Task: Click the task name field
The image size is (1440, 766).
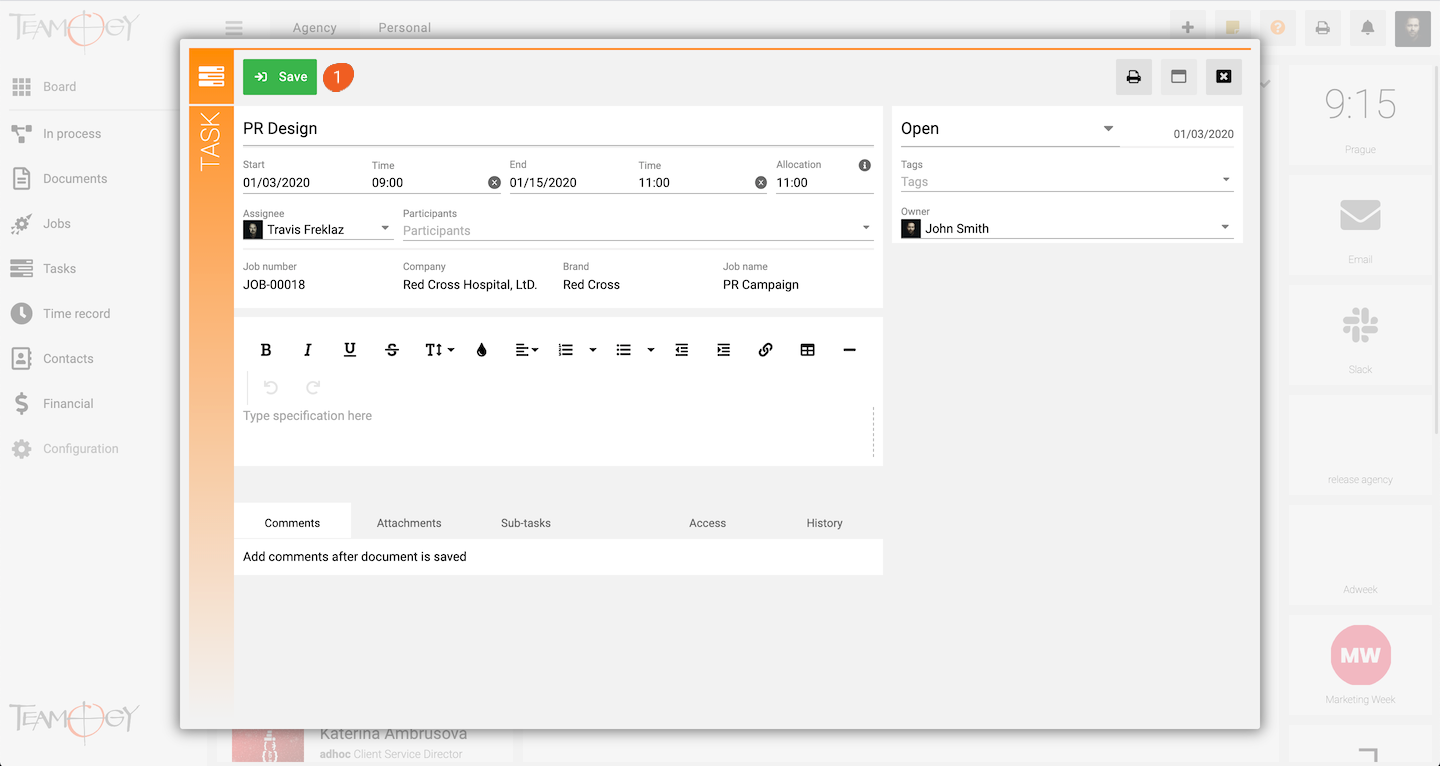Action: (x=558, y=129)
